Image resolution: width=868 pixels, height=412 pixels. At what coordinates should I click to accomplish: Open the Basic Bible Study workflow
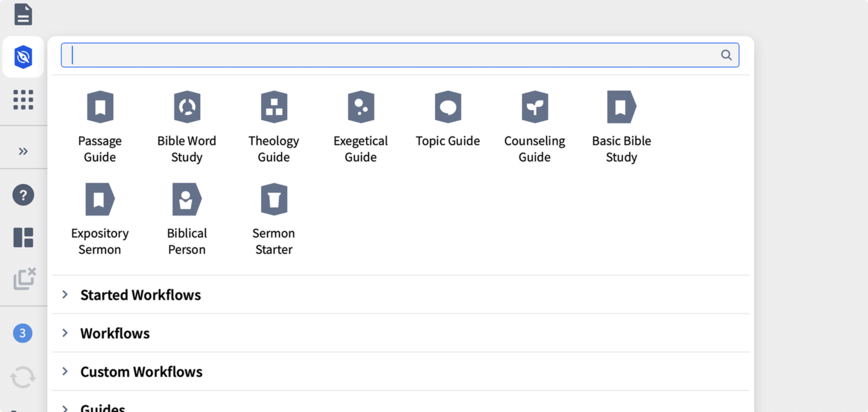tap(621, 108)
